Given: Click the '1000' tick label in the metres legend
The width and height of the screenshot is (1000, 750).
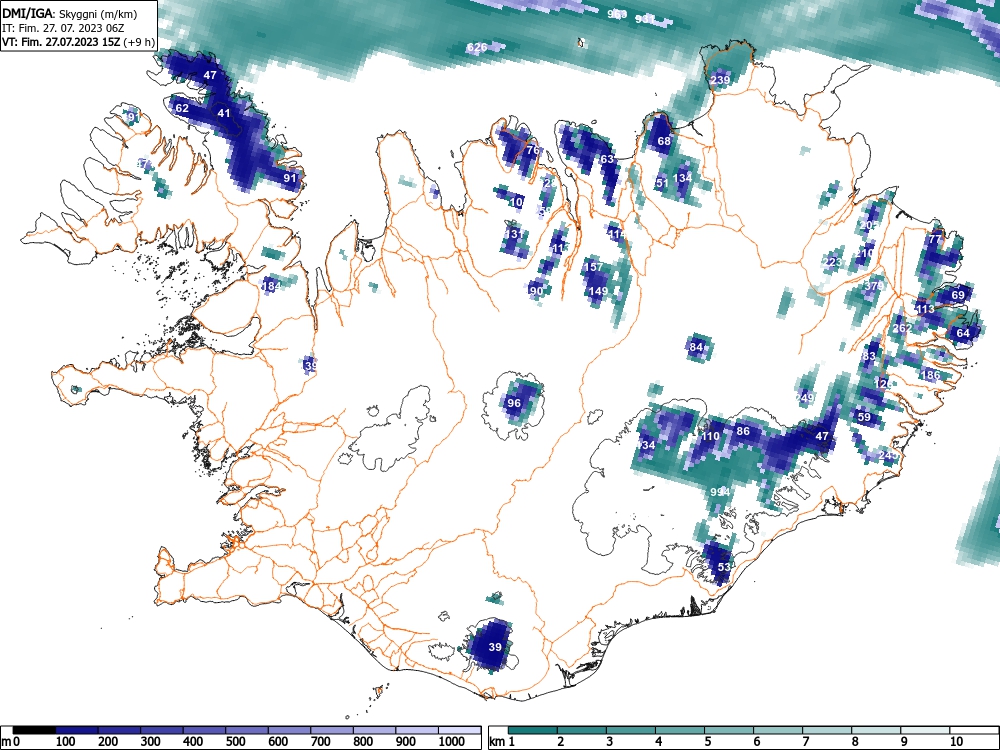Looking at the screenshot, I should [452, 742].
